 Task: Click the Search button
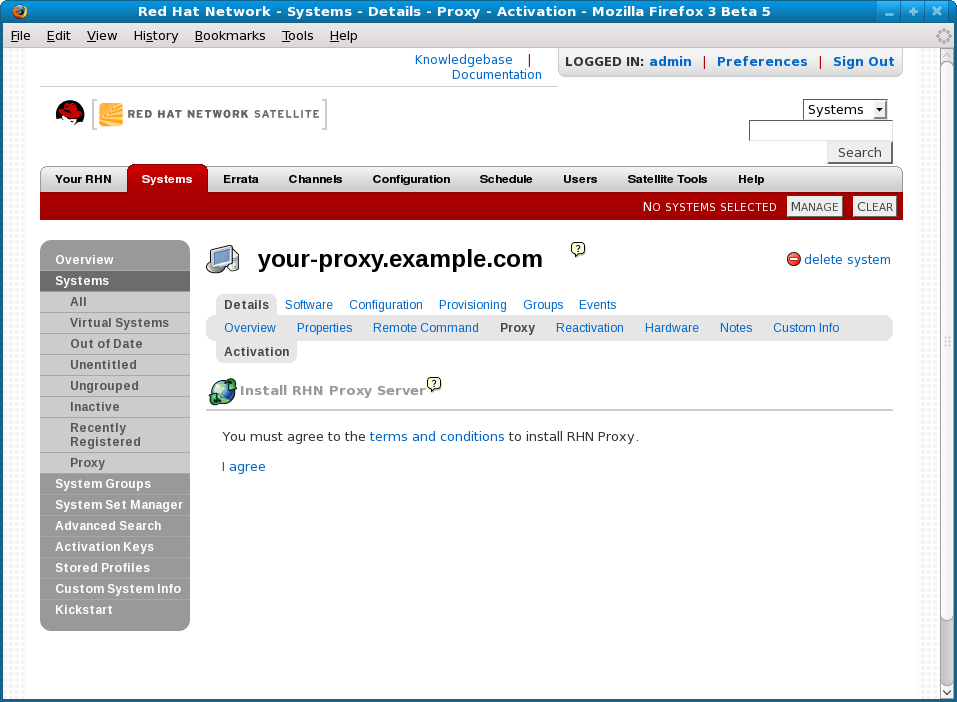[859, 153]
